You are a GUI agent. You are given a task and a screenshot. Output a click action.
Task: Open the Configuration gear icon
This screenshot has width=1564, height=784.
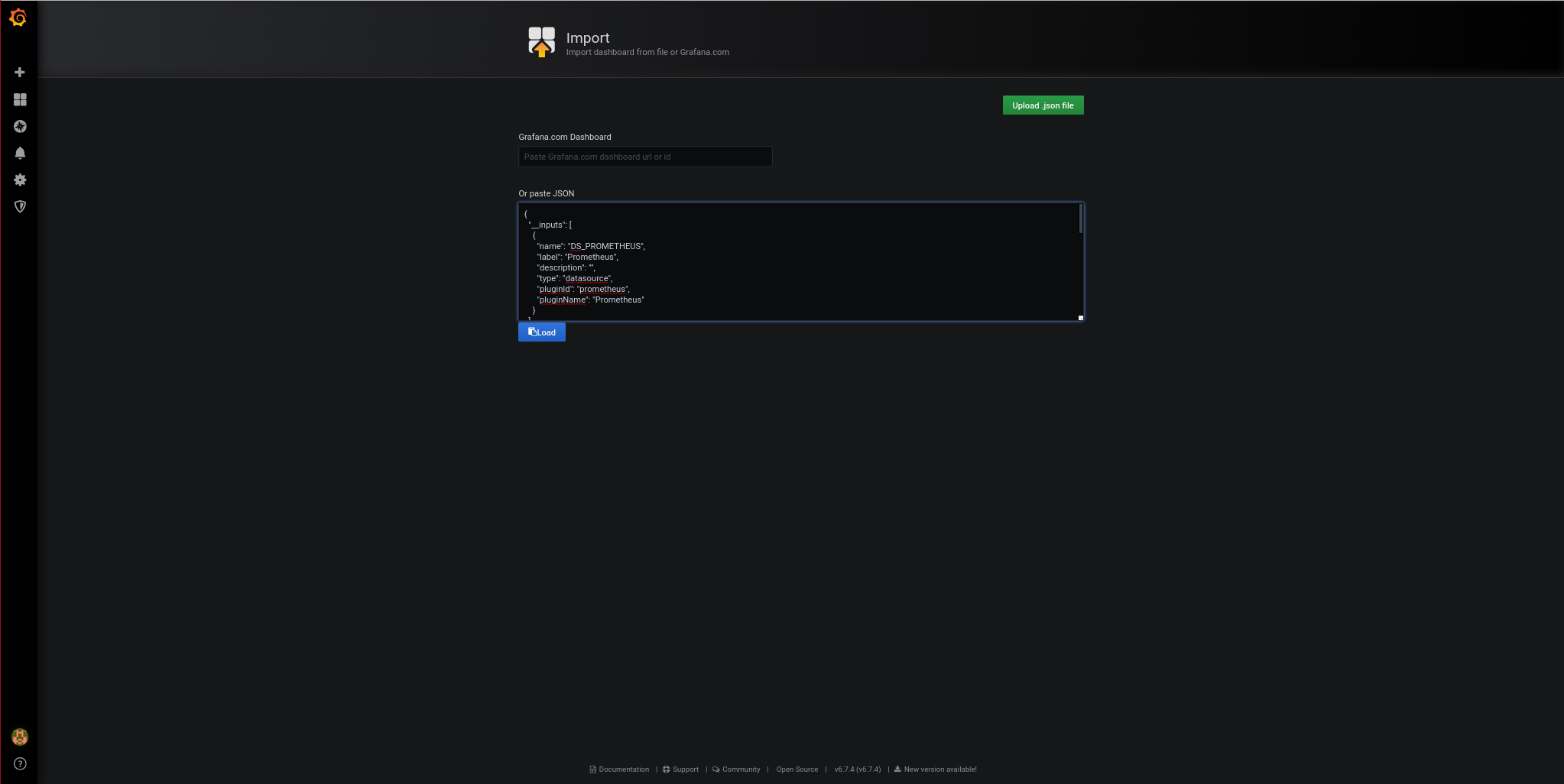coord(20,180)
